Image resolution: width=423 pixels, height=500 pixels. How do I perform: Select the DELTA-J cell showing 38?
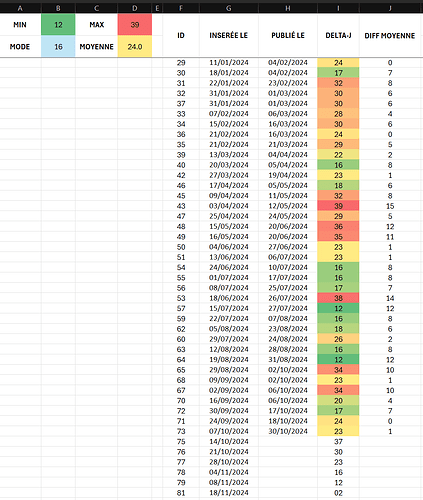pos(338,298)
